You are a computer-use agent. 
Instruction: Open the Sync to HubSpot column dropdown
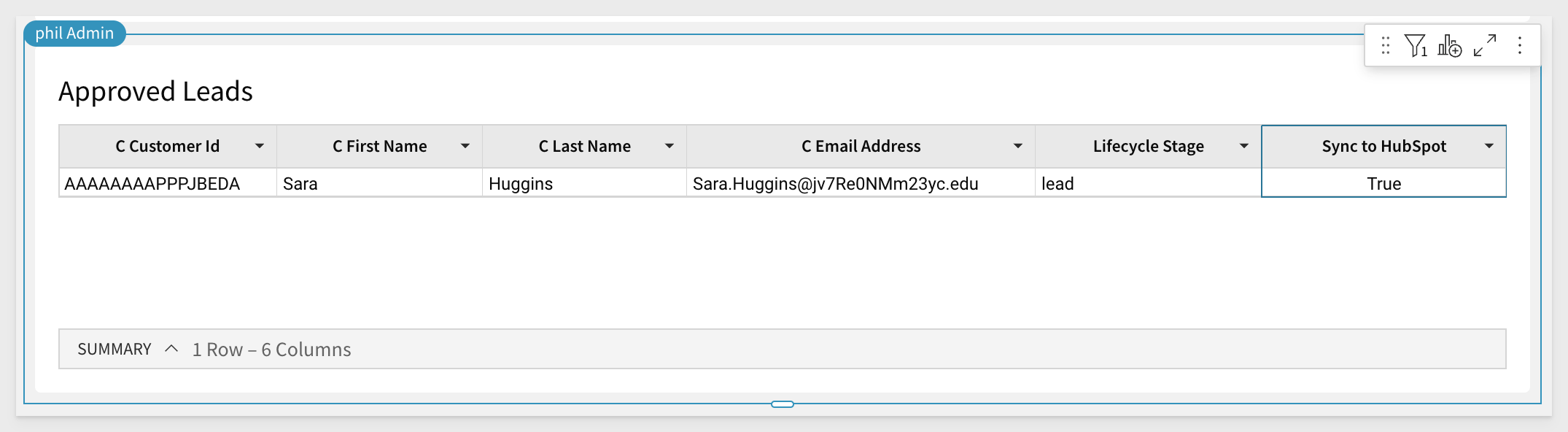[1489, 146]
